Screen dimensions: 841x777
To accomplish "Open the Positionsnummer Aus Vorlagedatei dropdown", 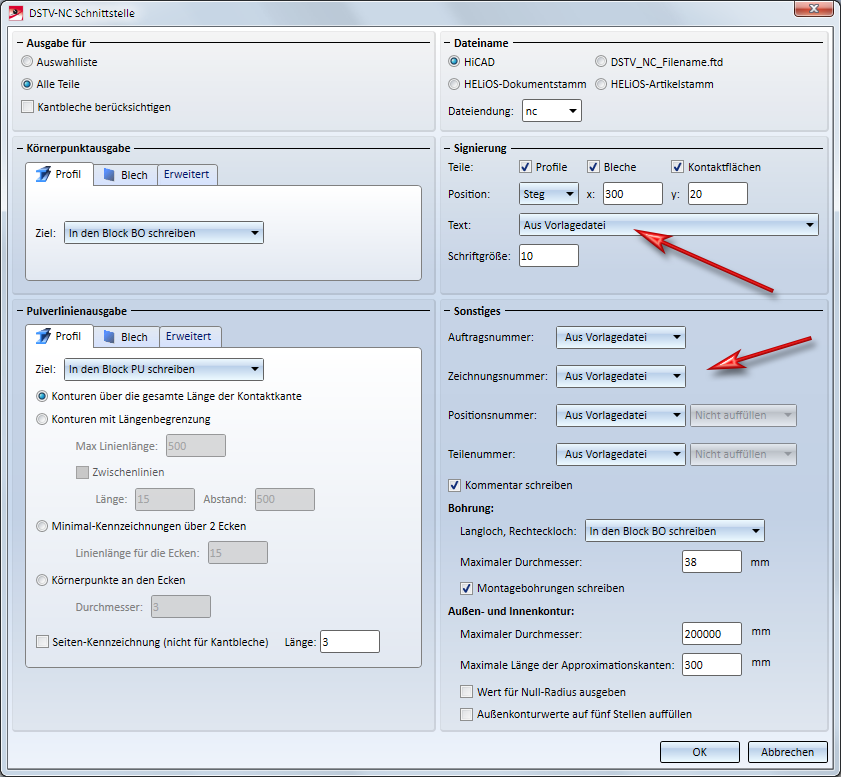I will (621, 415).
